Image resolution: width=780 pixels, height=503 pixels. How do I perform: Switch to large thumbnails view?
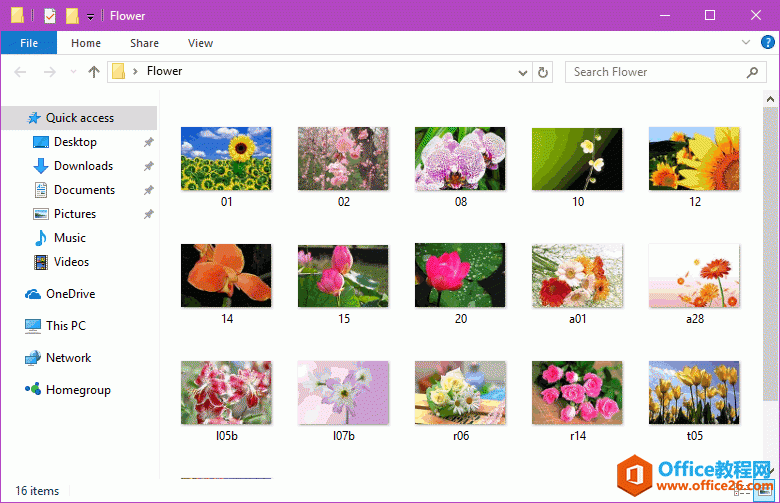click(x=765, y=491)
